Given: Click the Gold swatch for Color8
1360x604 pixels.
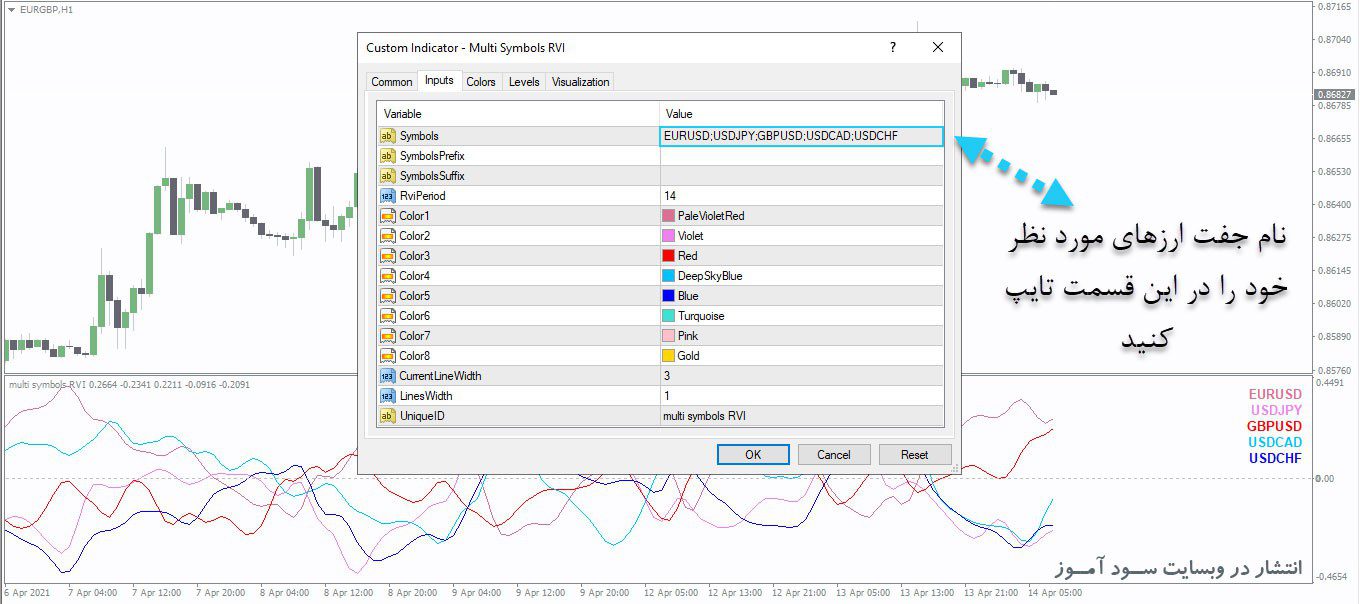Looking at the screenshot, I should click(x=669, y=356).
